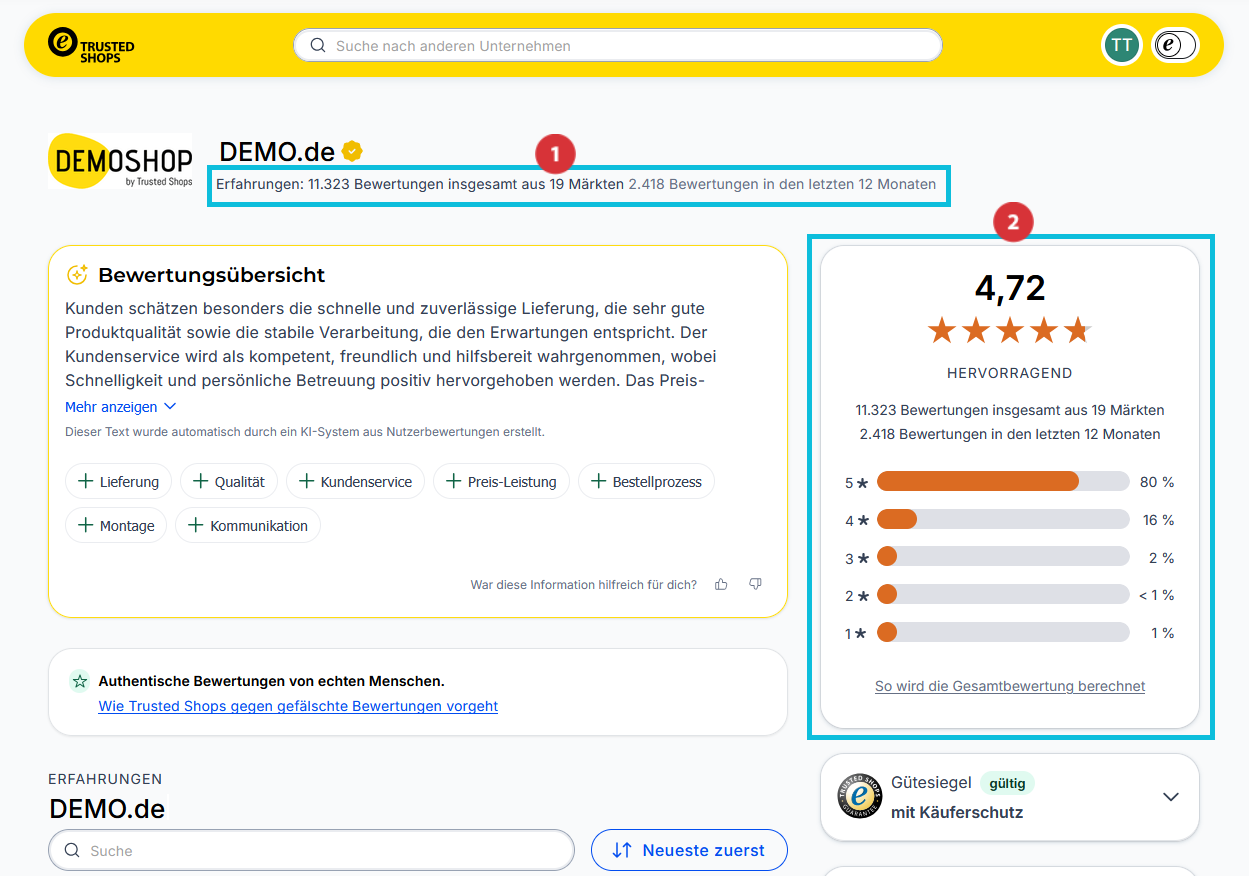Screen dimensions: 1249x876
Task: Click the Trusted Shops logo in header
Action: pos(91,45)
